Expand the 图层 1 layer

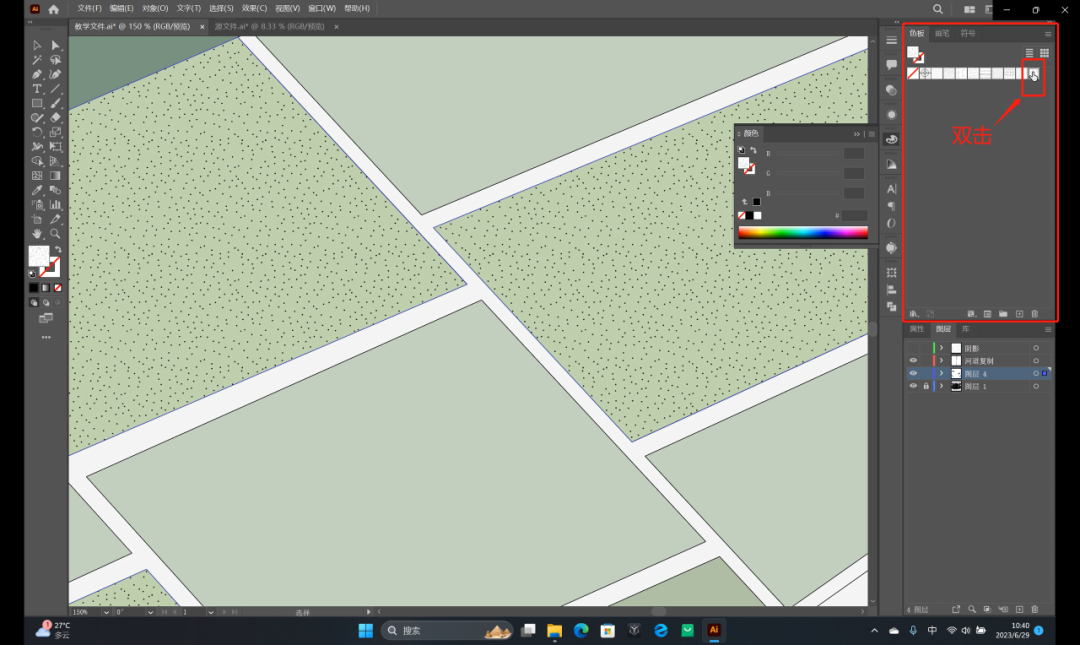coord(942,387)
